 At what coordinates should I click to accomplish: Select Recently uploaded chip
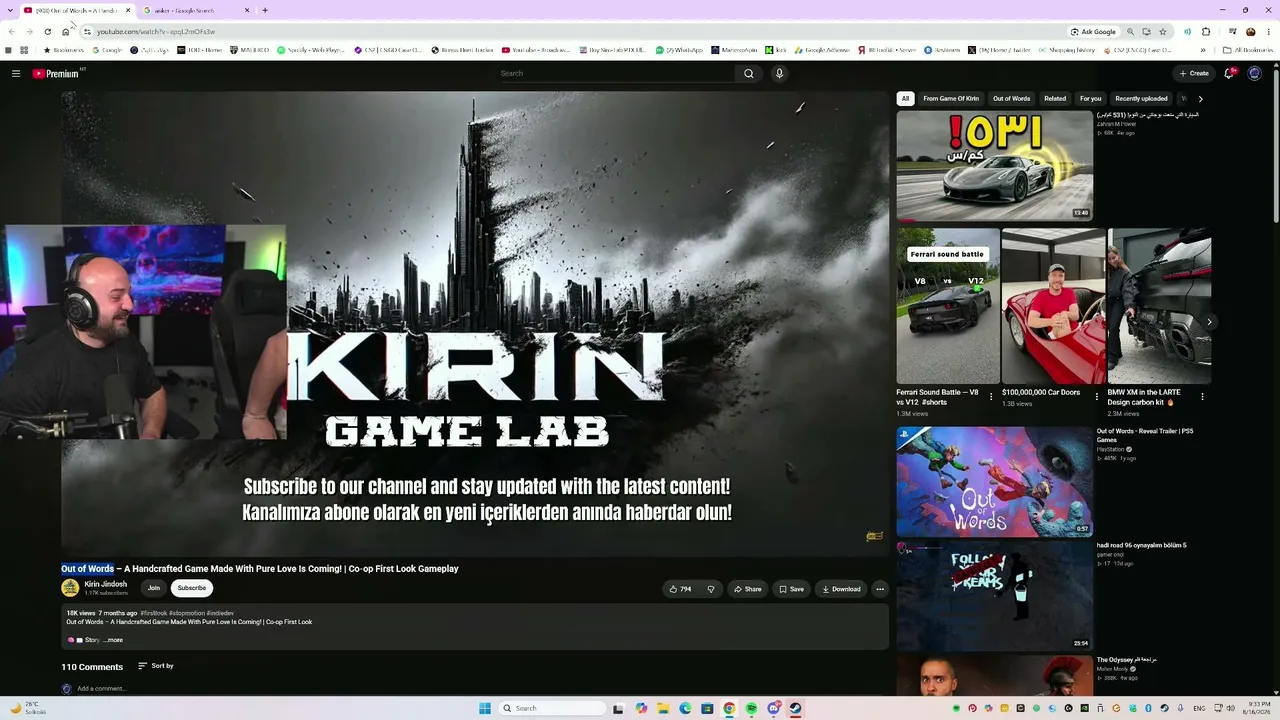point(1141,99)
